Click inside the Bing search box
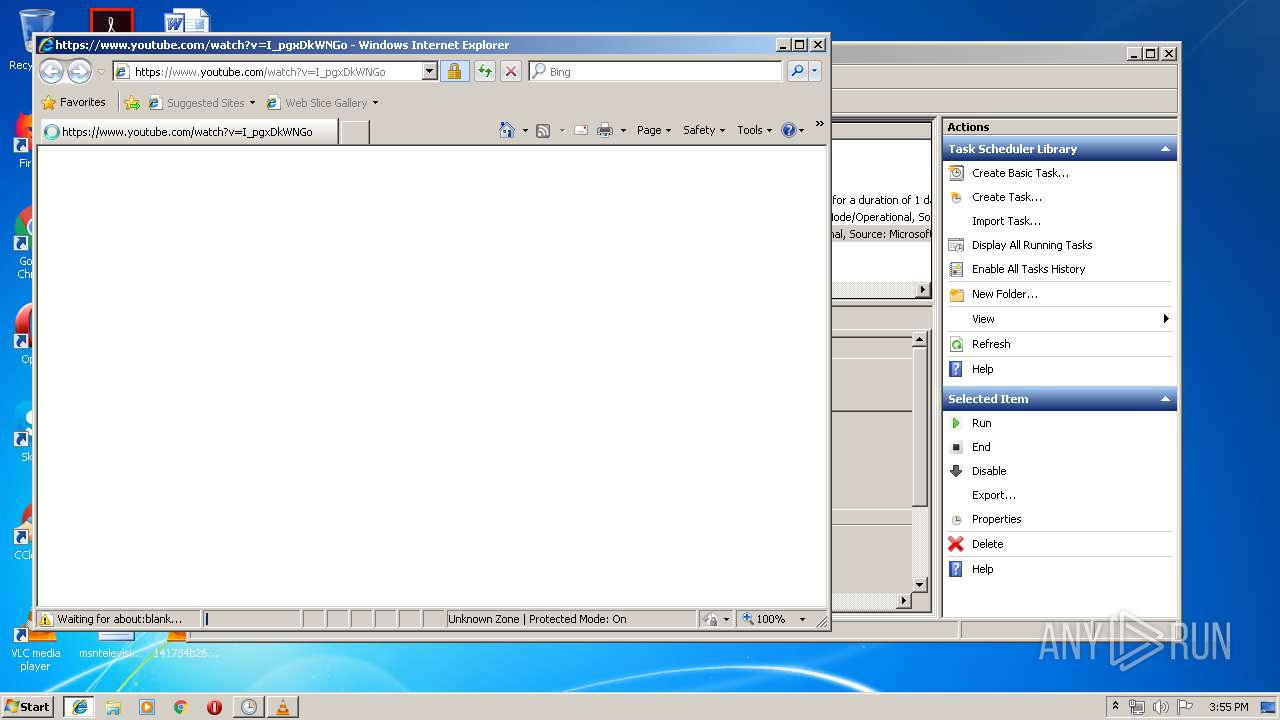This screenshot has width=1280, height=720. click(x=656, y=71)
